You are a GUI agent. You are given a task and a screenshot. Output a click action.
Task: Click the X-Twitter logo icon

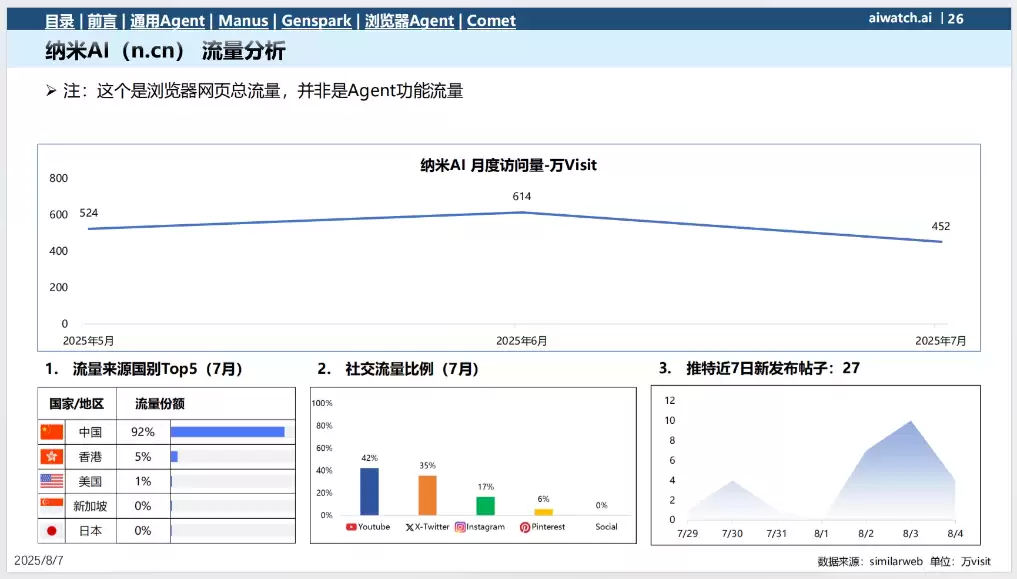(x=409, y=527)
